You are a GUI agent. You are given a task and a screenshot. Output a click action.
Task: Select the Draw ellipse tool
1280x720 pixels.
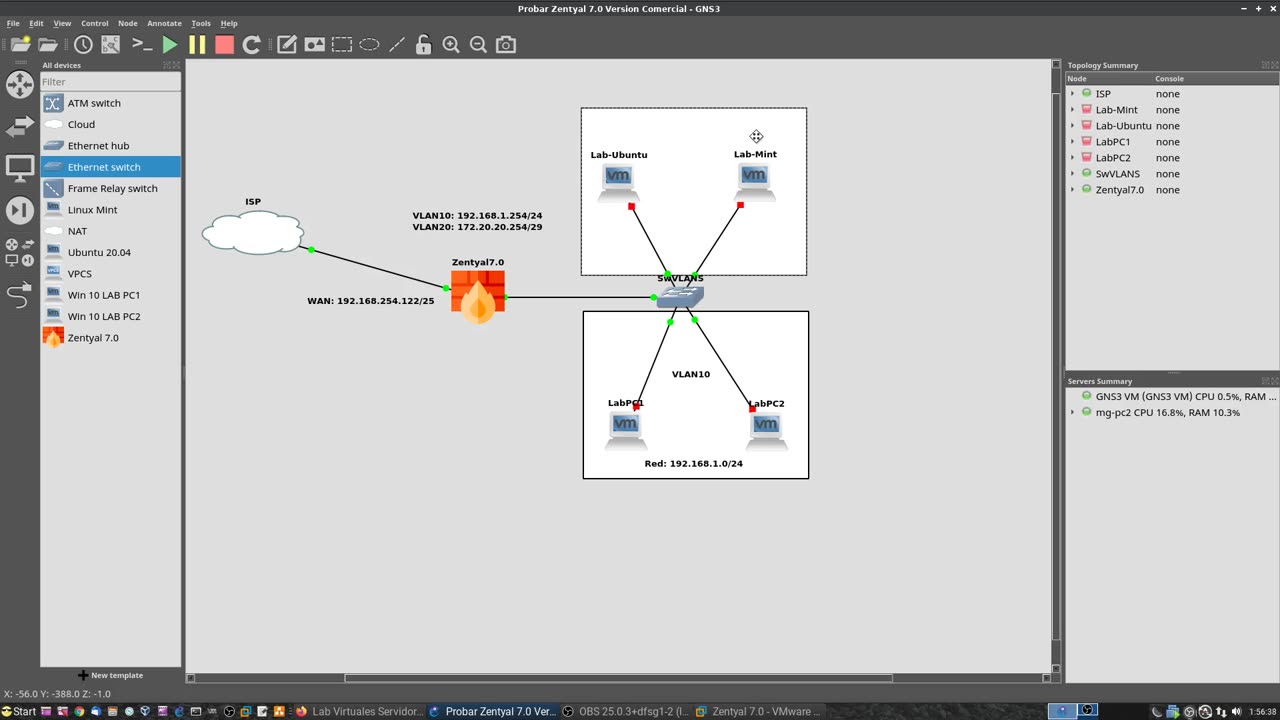tap(369, 44)
